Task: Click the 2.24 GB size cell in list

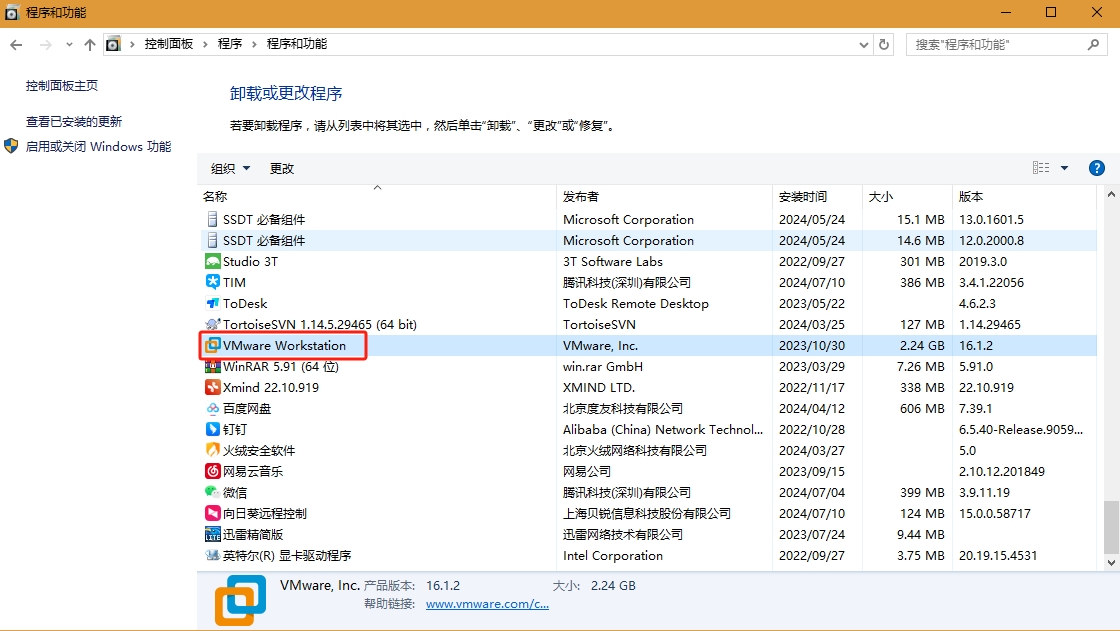Action: pyautogui.click(x=922, y=346)
